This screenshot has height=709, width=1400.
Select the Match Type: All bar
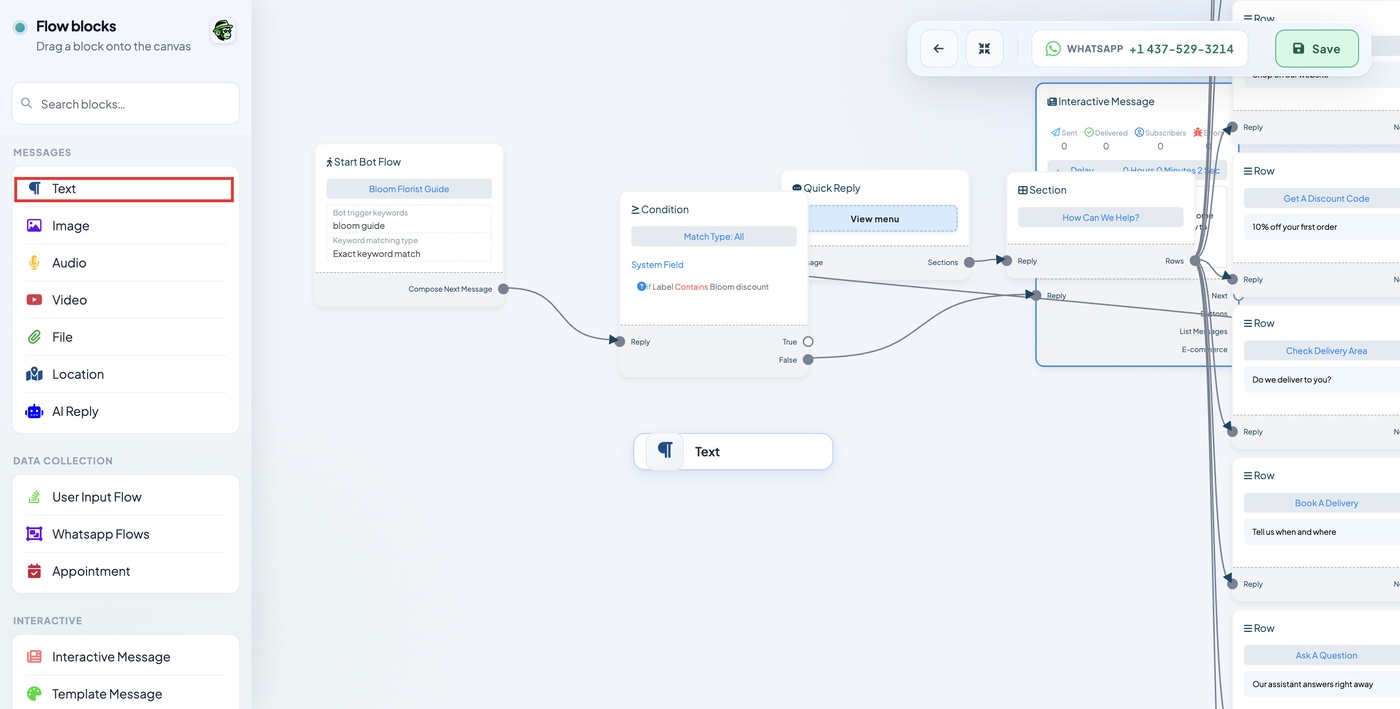(x=714, y=237)
